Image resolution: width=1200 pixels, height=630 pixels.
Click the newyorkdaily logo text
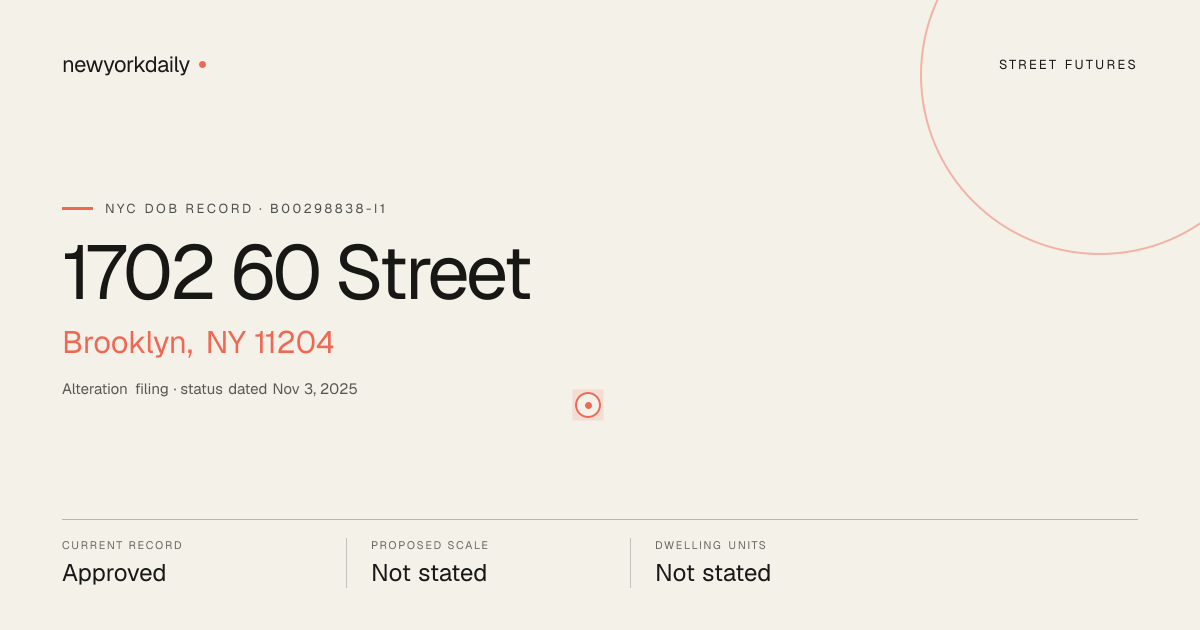point(126,65)
